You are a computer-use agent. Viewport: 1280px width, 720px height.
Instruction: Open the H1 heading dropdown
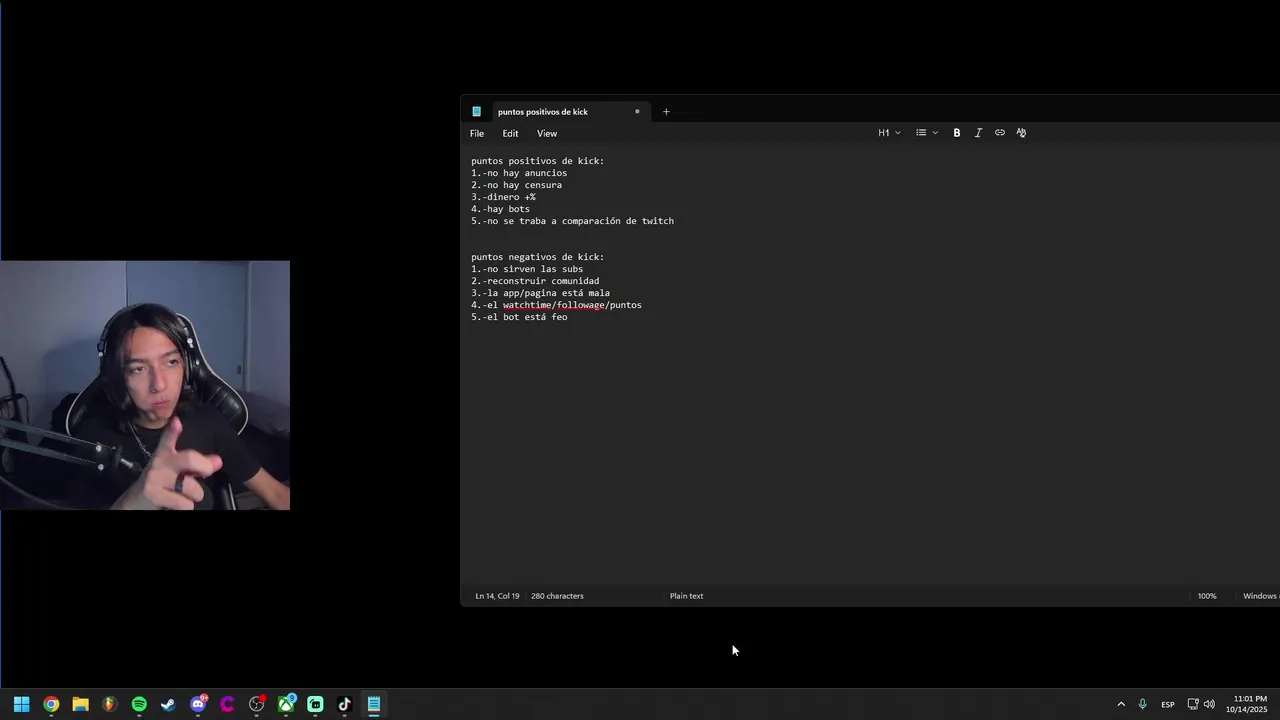point(889,133)
